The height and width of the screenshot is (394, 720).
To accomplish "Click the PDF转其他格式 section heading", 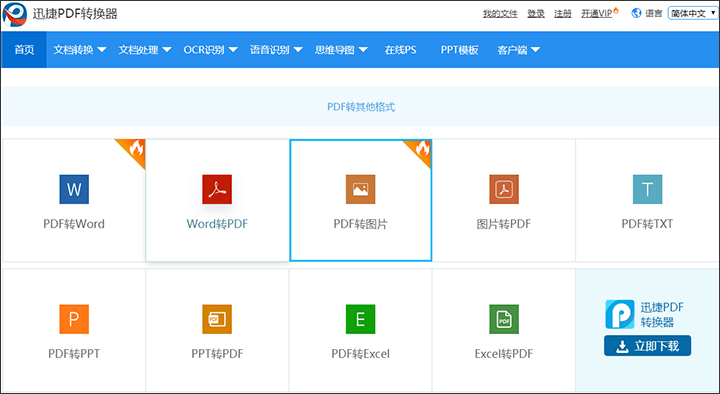I will coord(361,107).
